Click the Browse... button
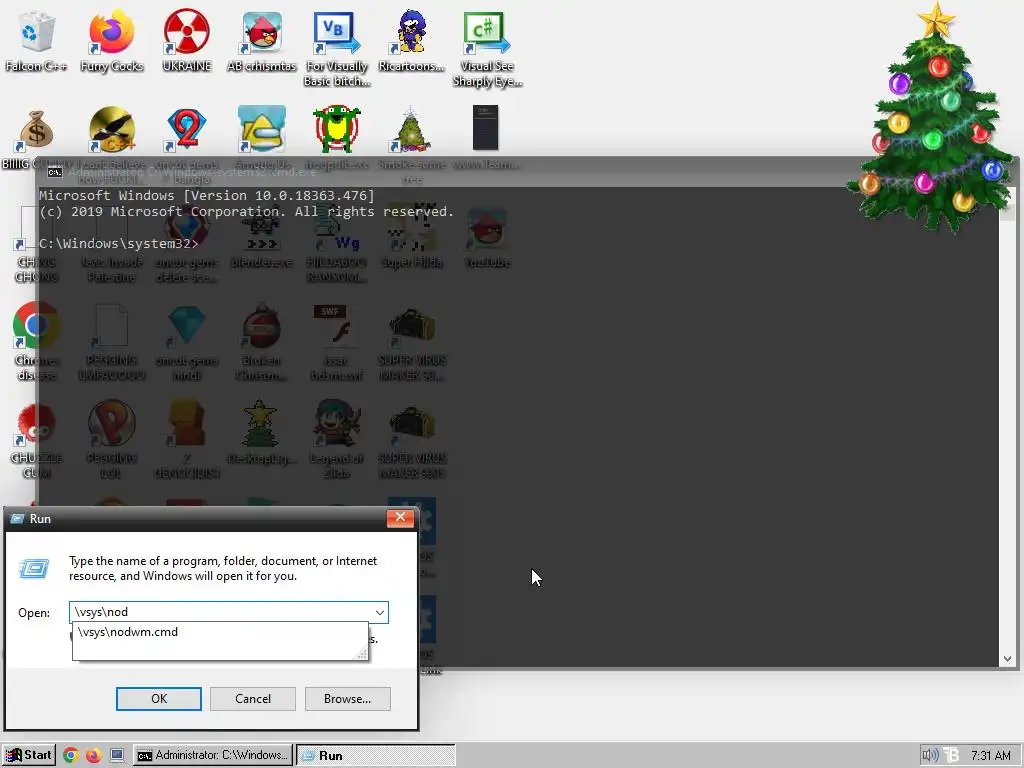The image size is (1024, 768). pos(347,699)
